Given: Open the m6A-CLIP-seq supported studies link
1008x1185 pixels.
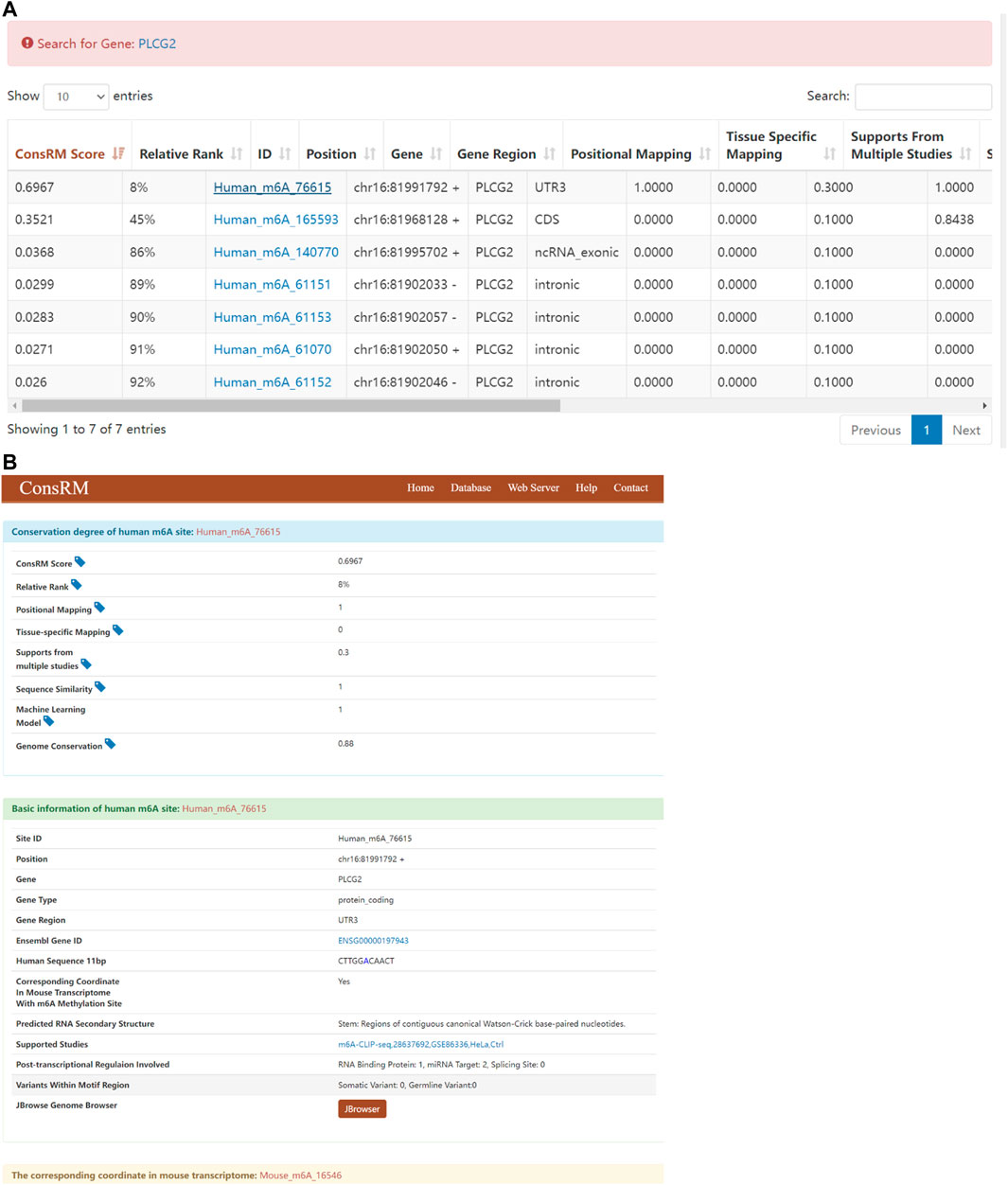Looking at the screenshot, I should pos(420,1044).
